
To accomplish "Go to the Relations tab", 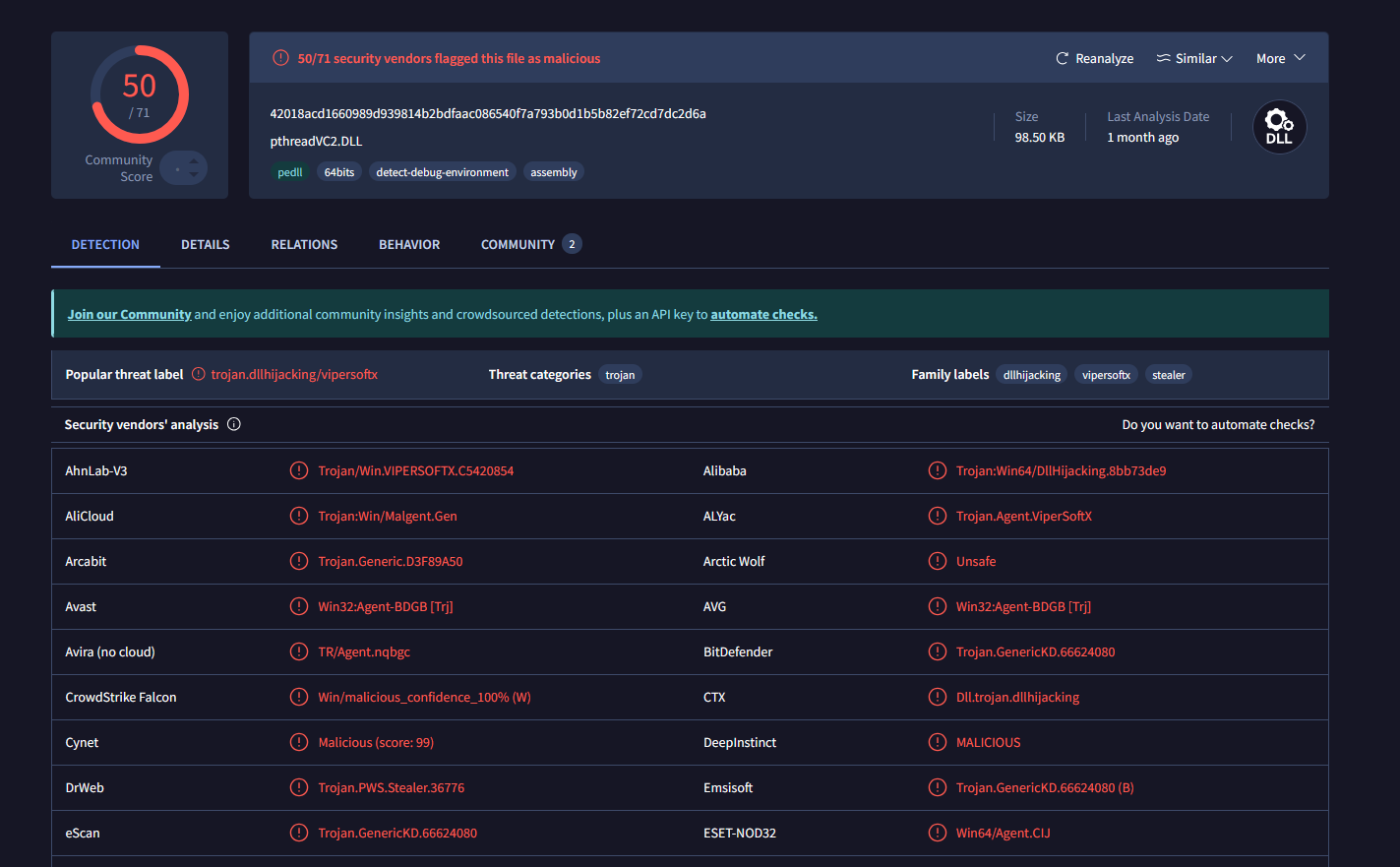I will [x=304, y=244].
